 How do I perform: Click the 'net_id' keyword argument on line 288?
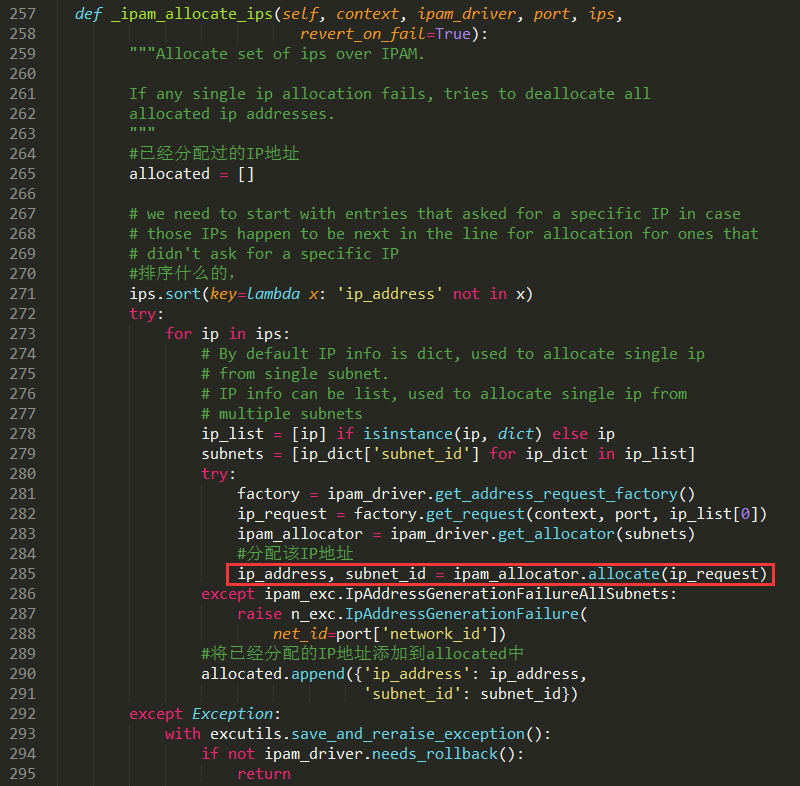point(299,634)
